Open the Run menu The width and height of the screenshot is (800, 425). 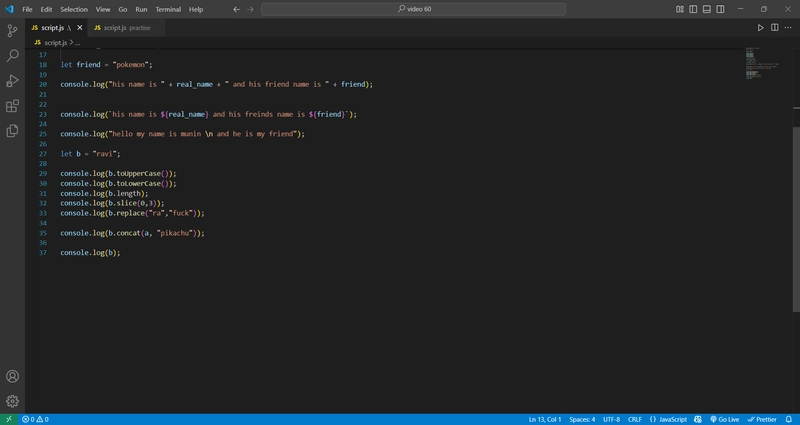tap(141, 9)
